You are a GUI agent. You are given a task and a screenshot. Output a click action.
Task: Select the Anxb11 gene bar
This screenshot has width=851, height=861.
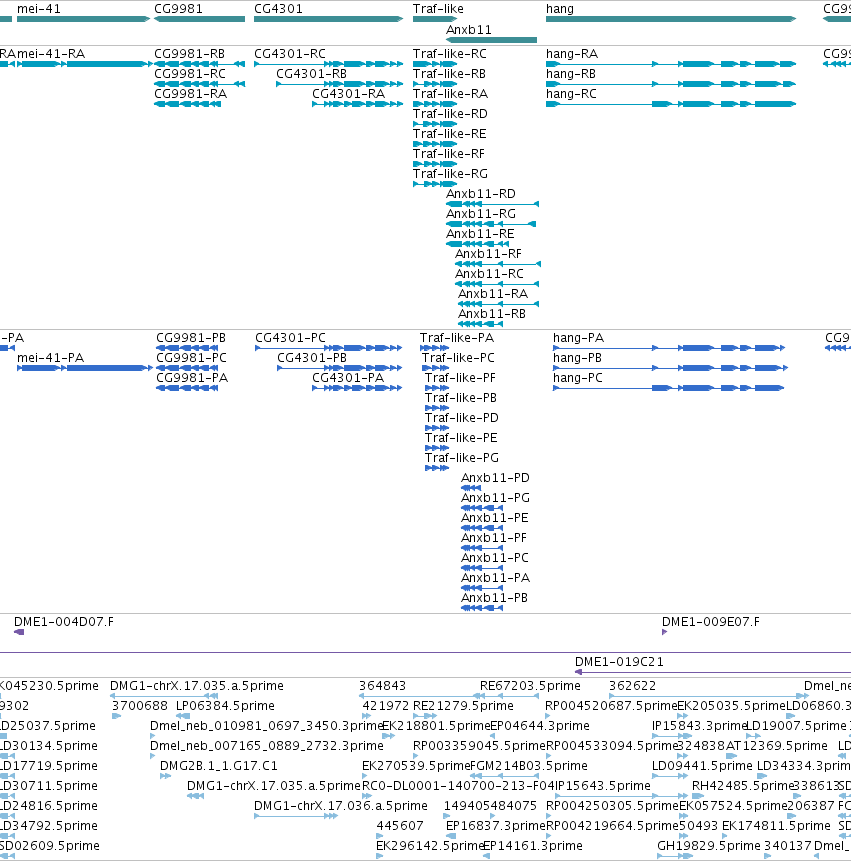tap(491, 40)
